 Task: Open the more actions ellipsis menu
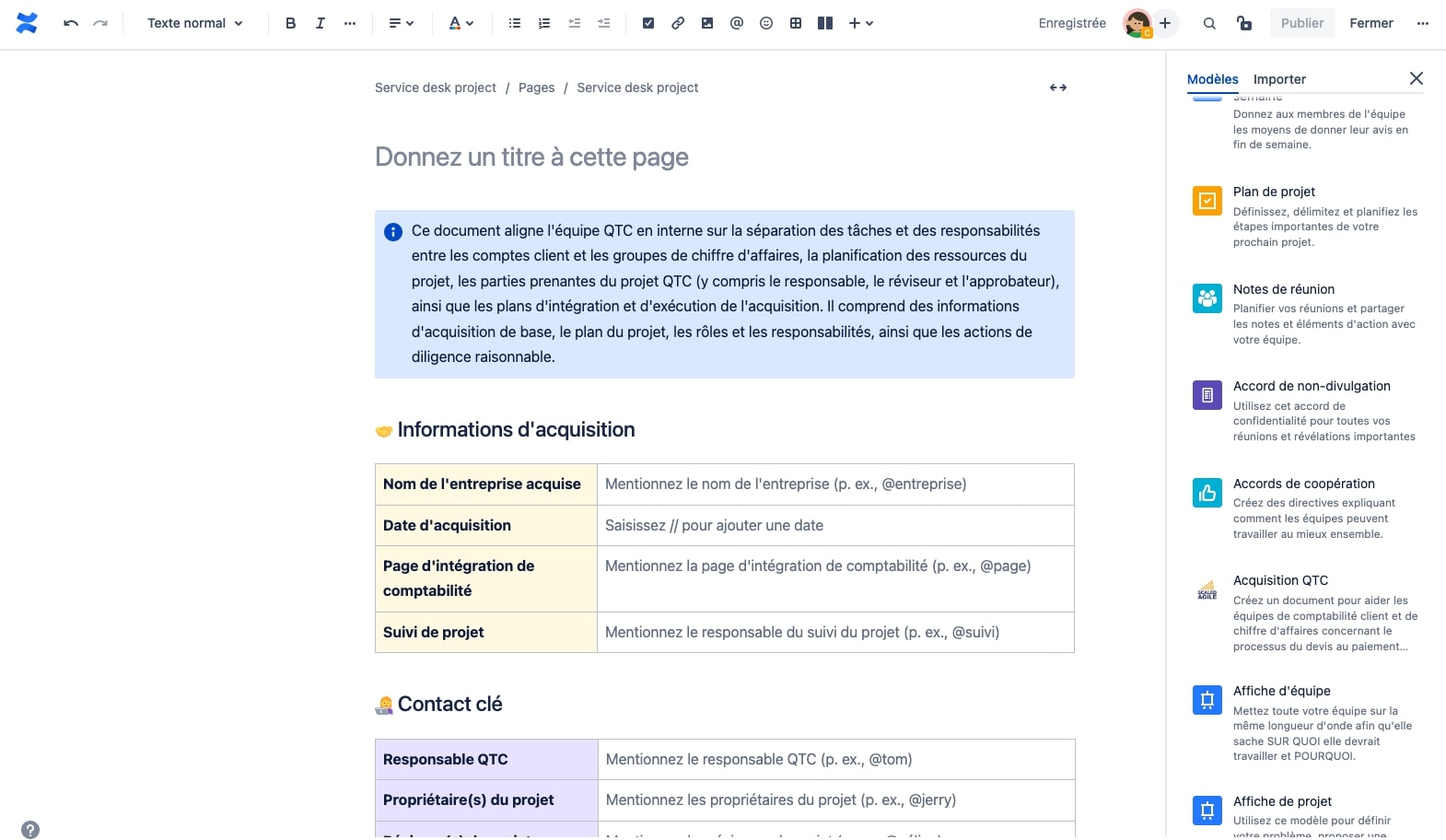tap(1423, 23)
